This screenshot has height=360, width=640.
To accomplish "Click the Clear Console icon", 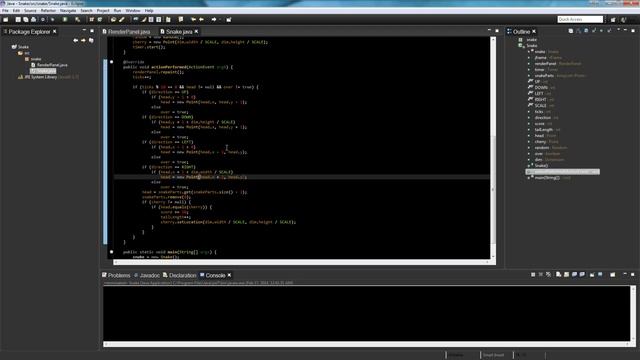I will (558, 275).
